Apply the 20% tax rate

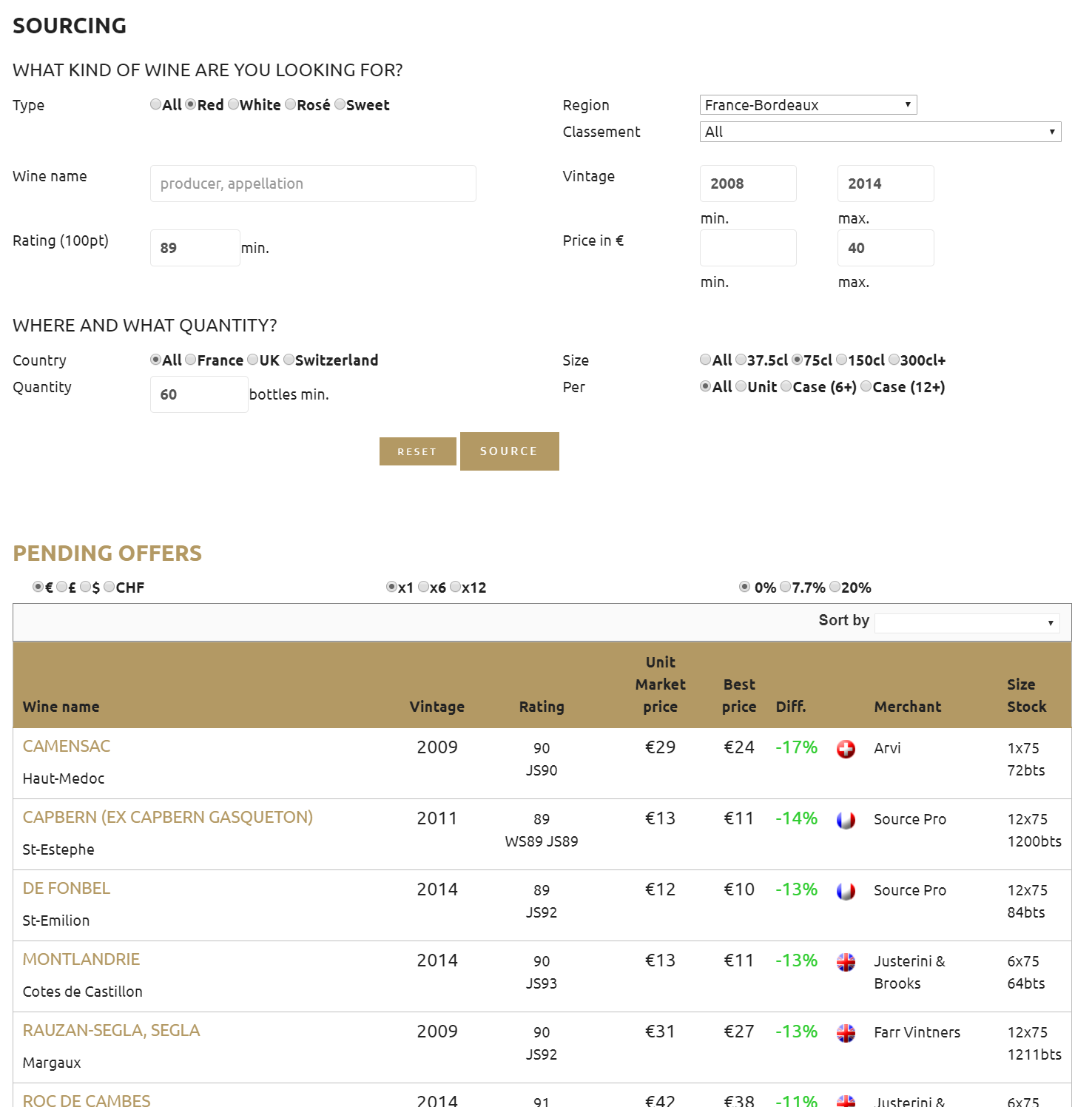[x=835, y=587]
